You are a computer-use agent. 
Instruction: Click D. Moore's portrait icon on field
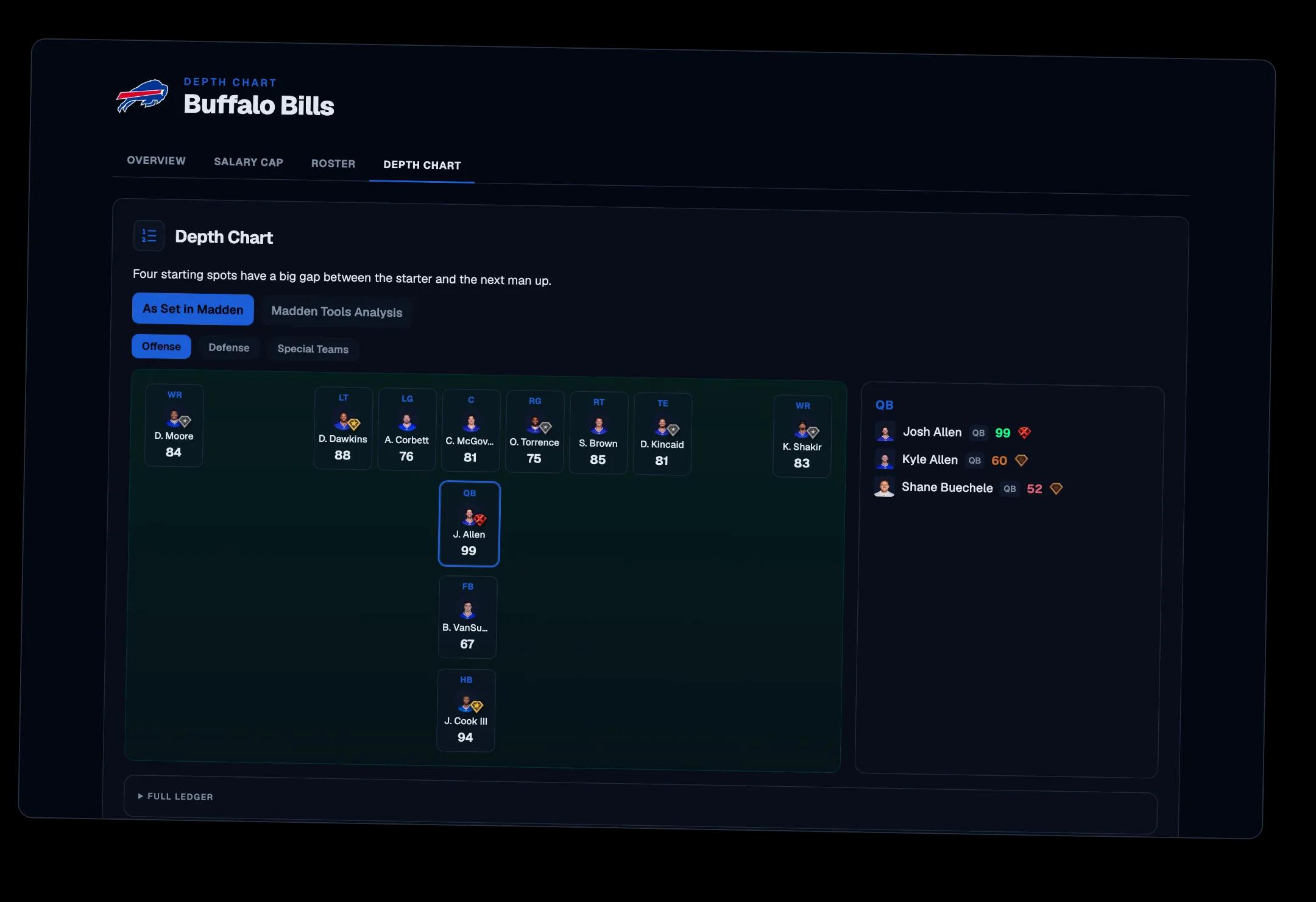(x=174, y=419)
